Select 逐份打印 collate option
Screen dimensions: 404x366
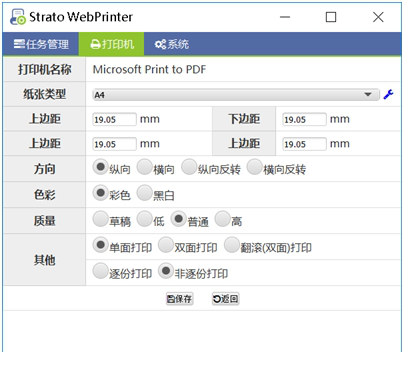(100, 271)
